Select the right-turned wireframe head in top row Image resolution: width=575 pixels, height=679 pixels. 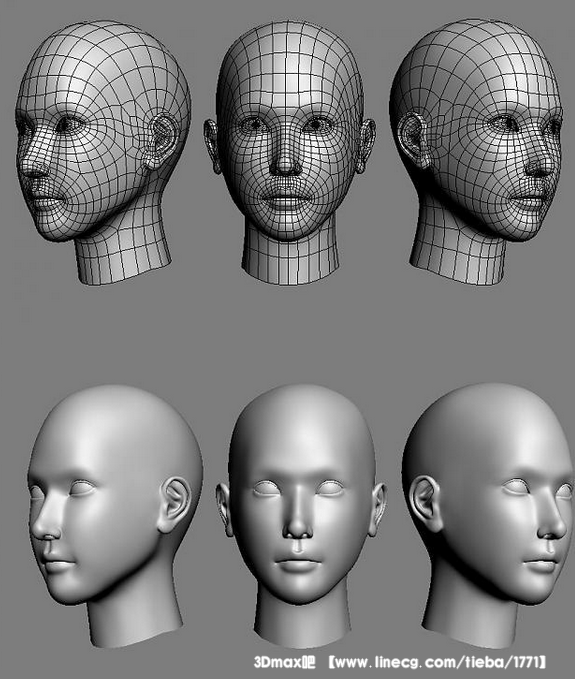[x=476, y=152]
